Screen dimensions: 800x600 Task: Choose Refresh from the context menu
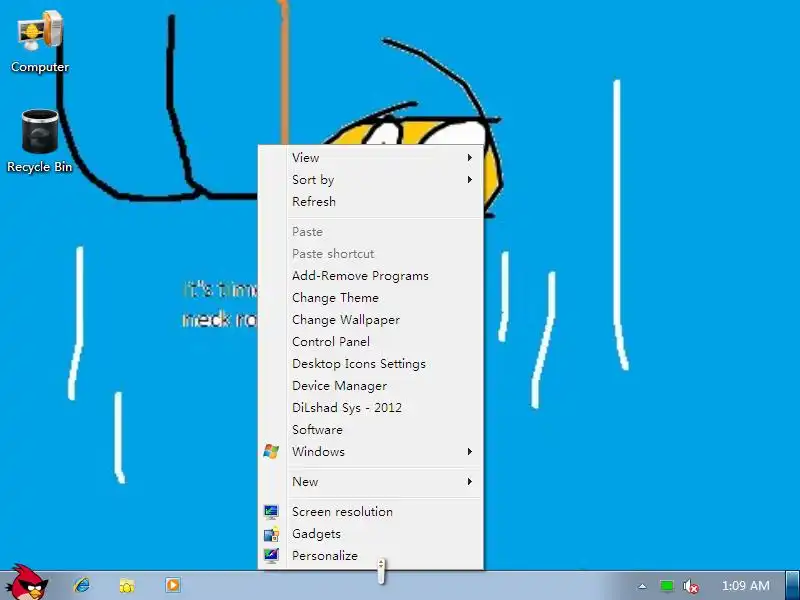(x=370, y=202)
